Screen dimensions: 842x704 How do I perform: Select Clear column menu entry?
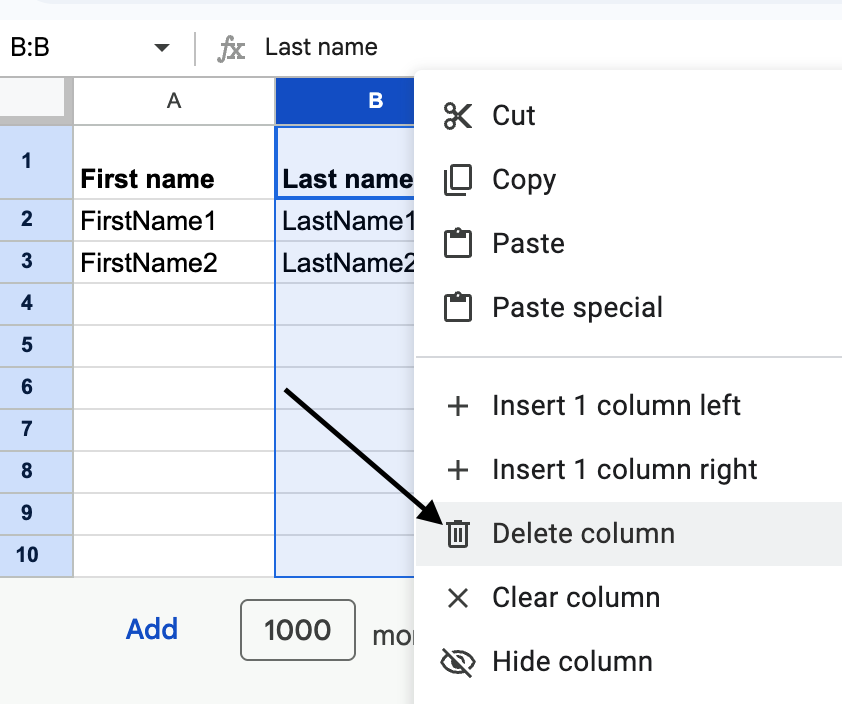tap(576, 598)
